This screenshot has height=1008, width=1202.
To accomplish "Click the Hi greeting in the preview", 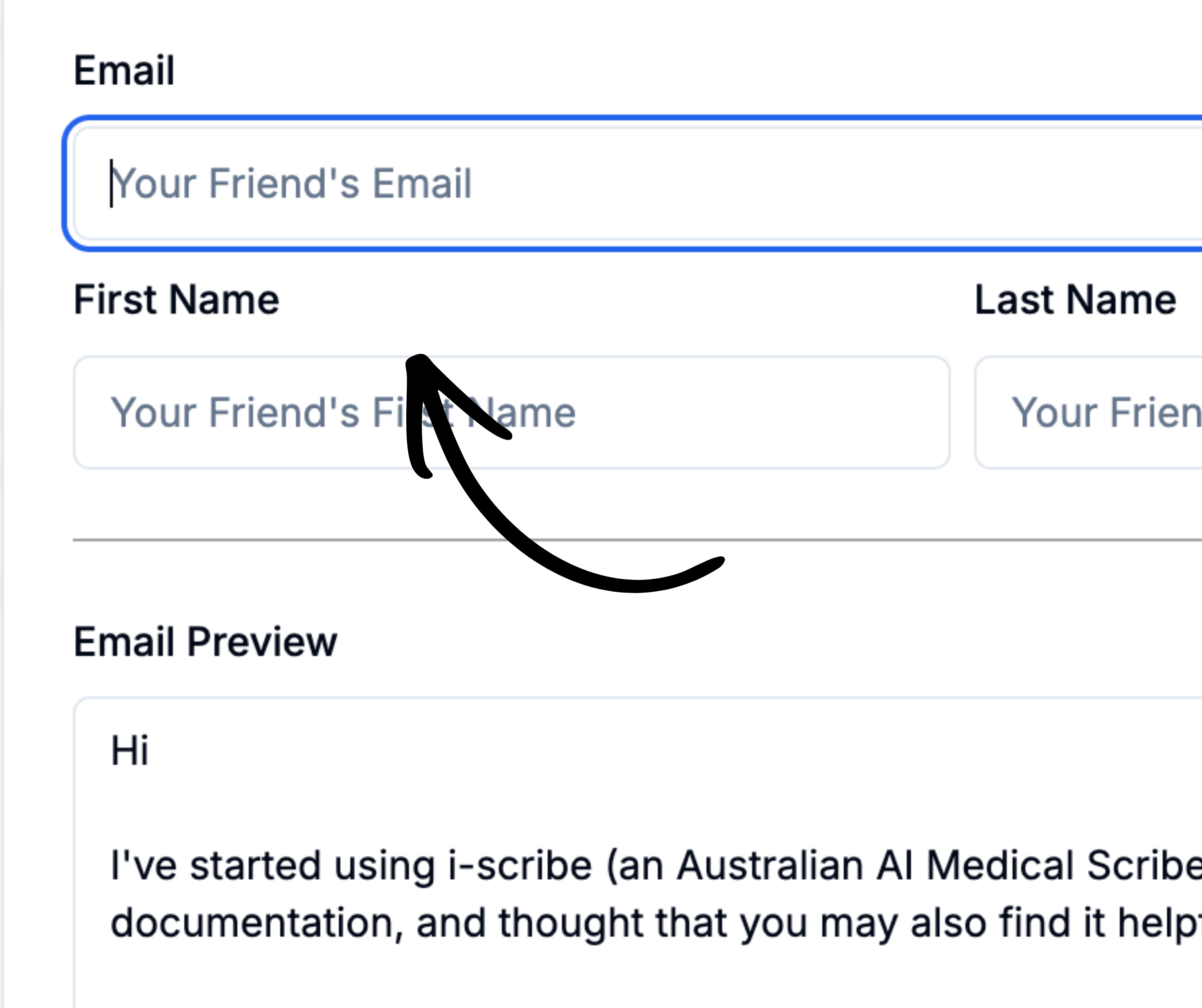I will click(x=129, y=750).
